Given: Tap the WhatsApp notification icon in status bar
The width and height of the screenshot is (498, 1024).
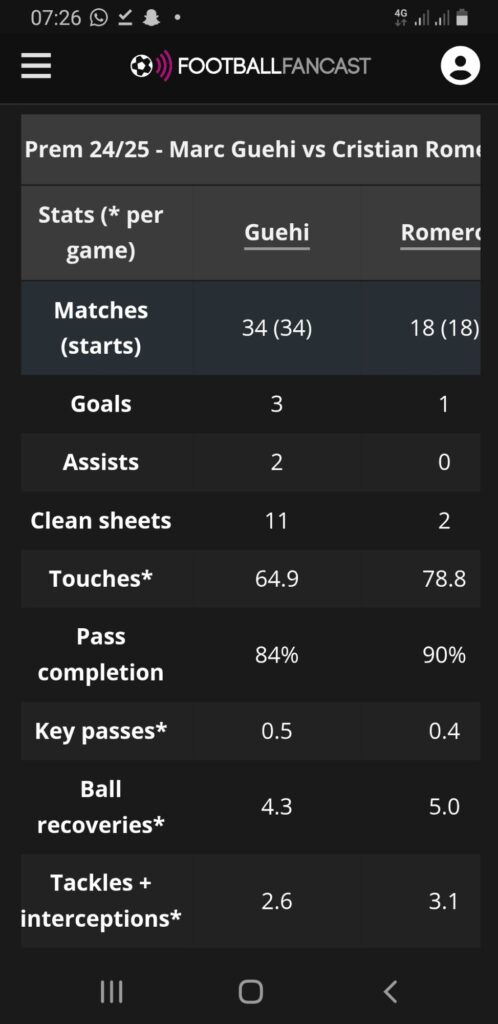Looking at the screenshot, I should [99, 18].
